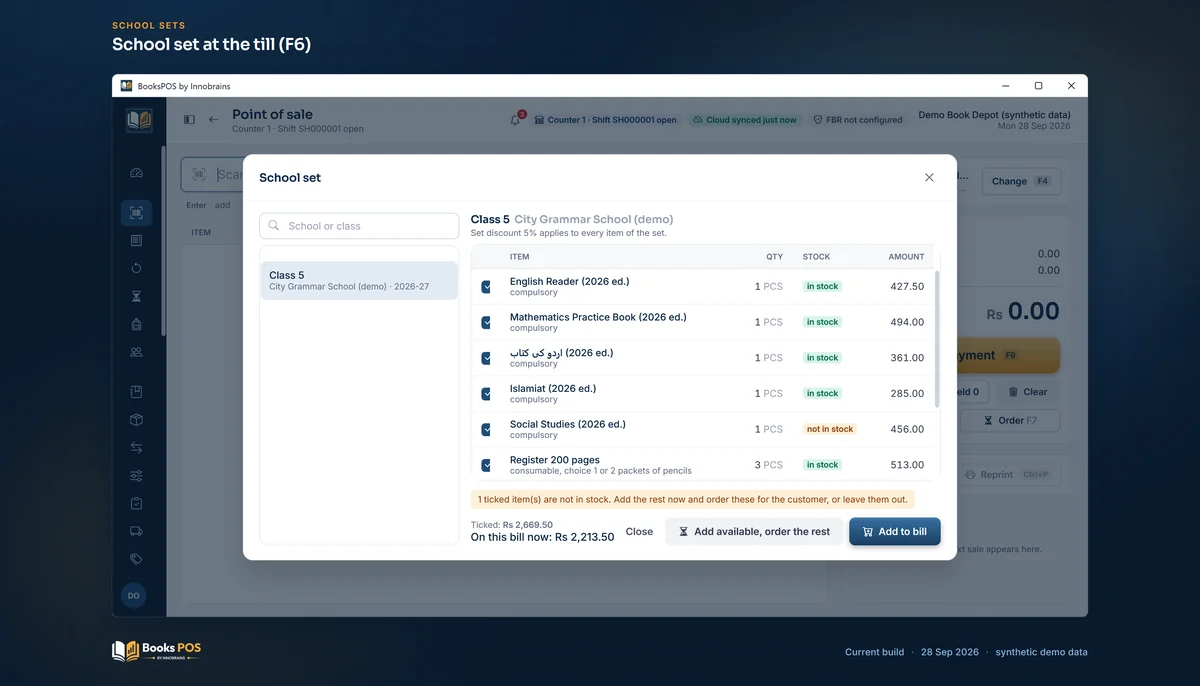Click the clipboard check icon in sidebar

click(136, 503)
